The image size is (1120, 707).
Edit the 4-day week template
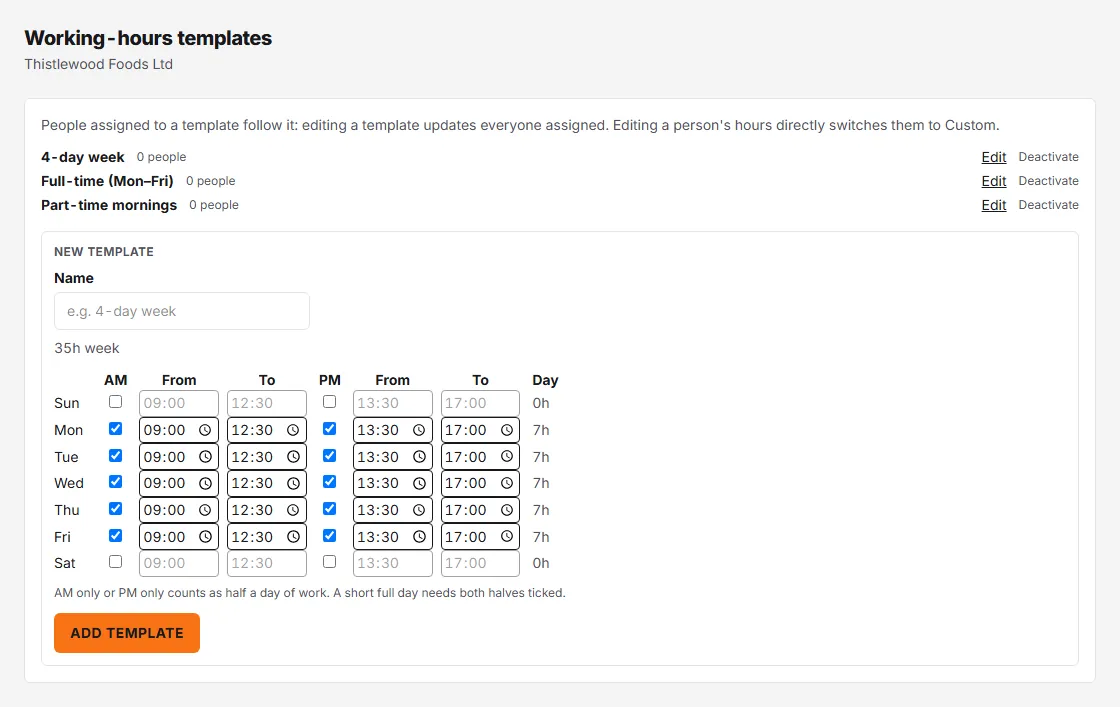994,157
